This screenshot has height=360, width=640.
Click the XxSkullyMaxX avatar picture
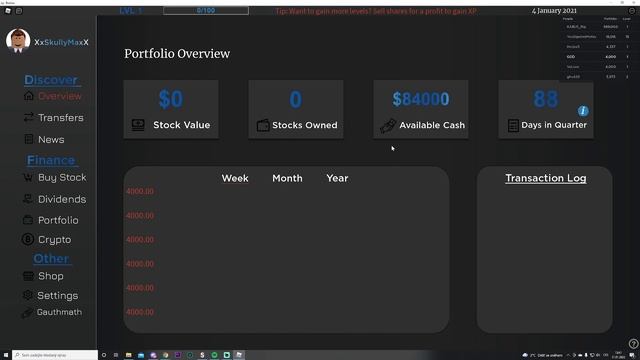coord(18,41)
